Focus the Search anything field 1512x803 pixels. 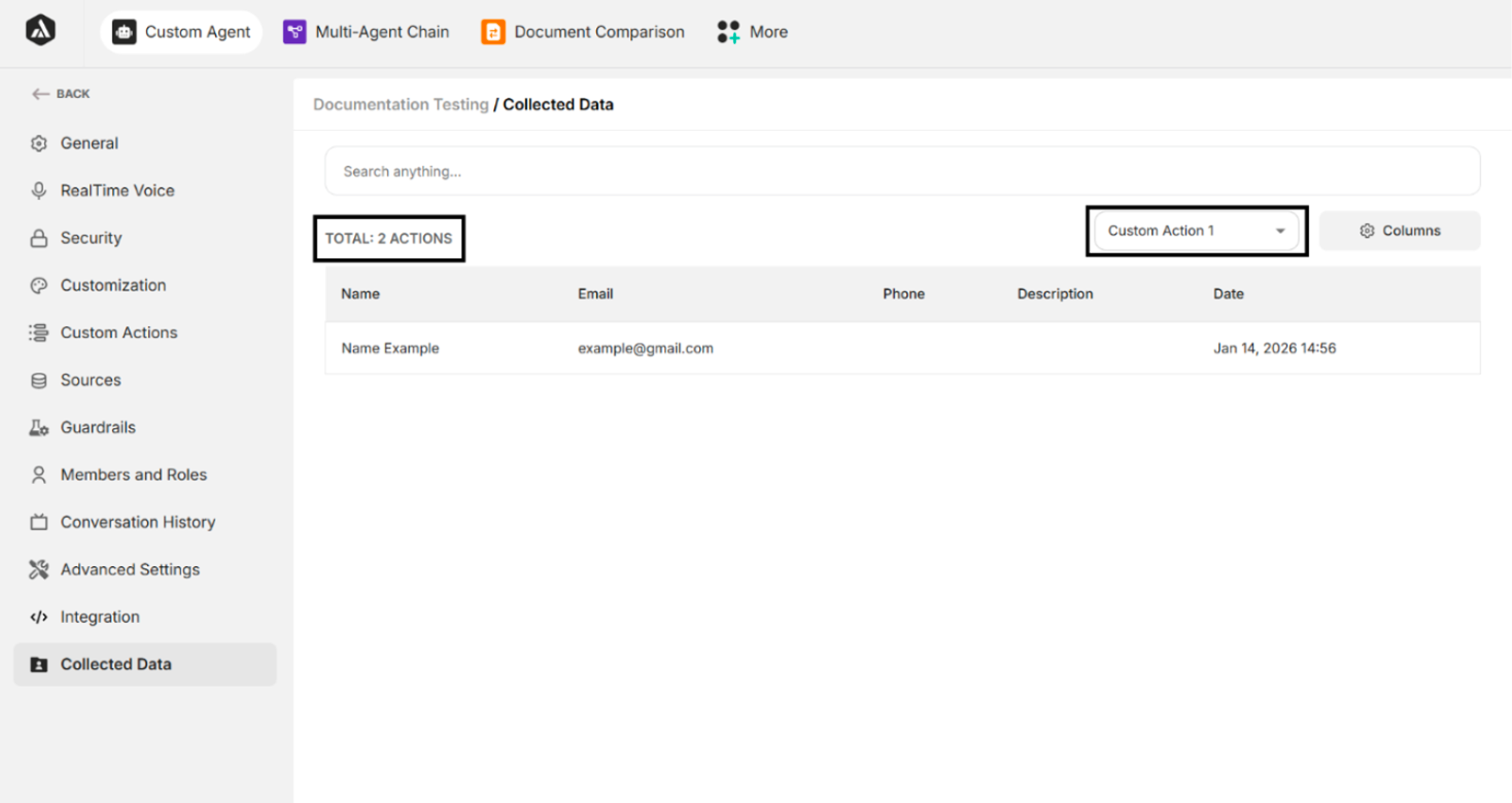pos(902,171)
